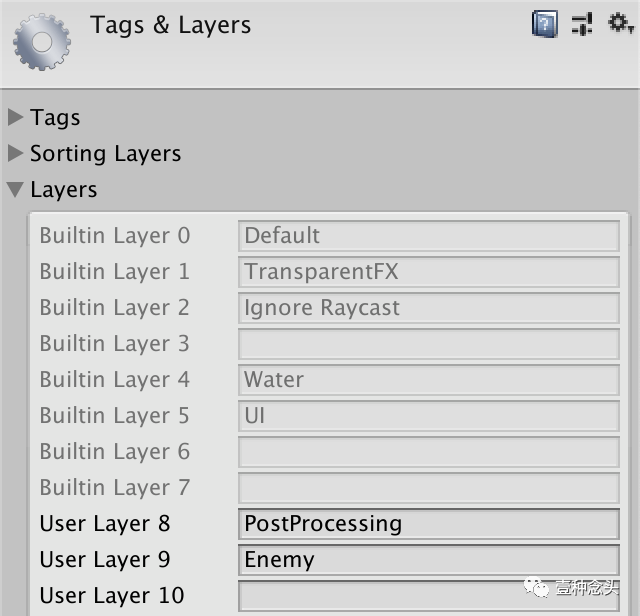The width and height of the screenshot is (640, 616).
Task: Click the empty Builtin Layer 6 field
Action: click(x=429, y=451)
